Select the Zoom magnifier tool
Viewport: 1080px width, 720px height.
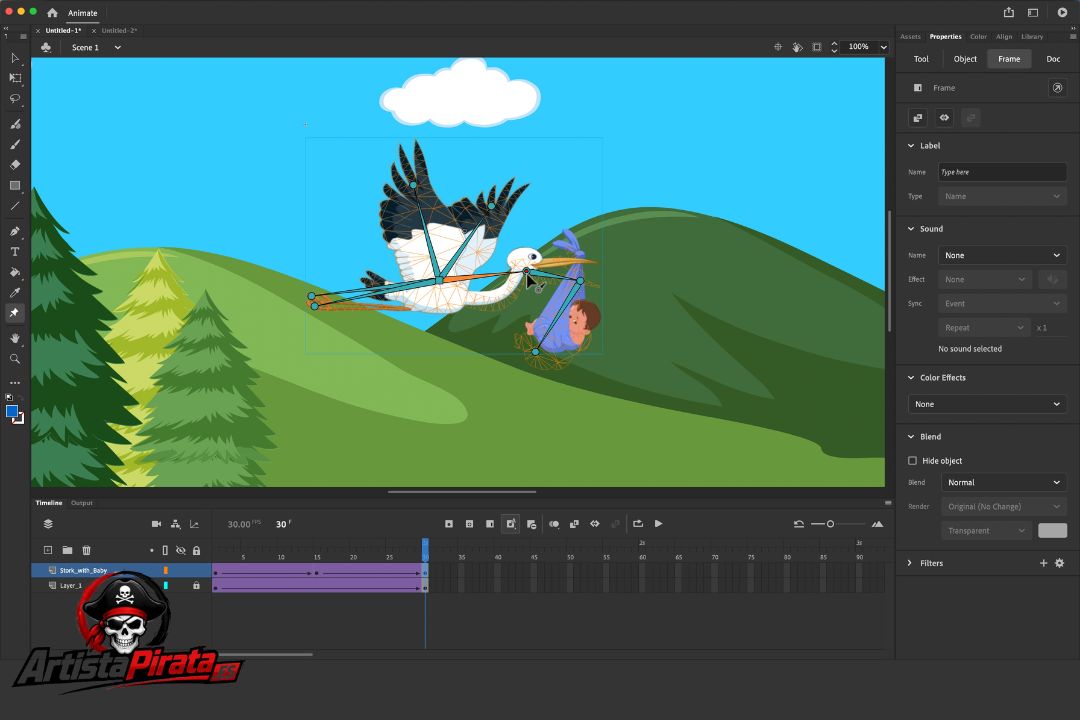[14, 359]
